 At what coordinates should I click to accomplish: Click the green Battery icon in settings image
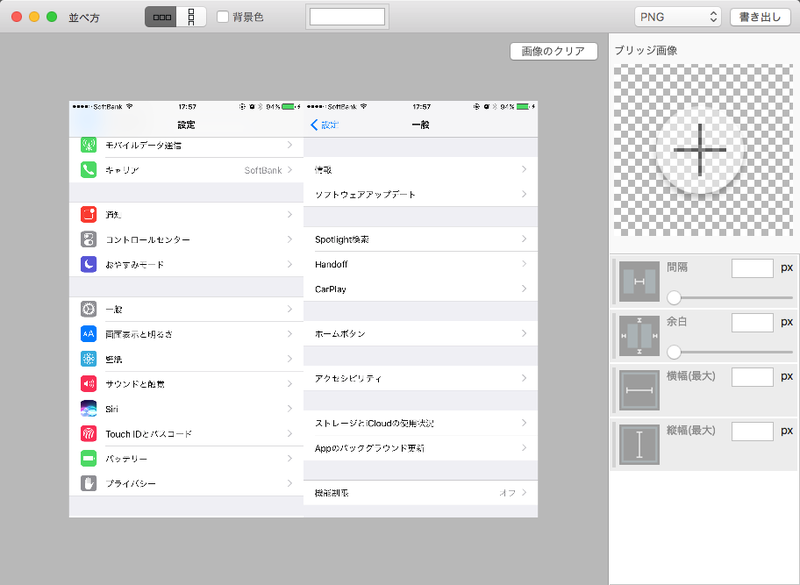click(x=88, y=459)
